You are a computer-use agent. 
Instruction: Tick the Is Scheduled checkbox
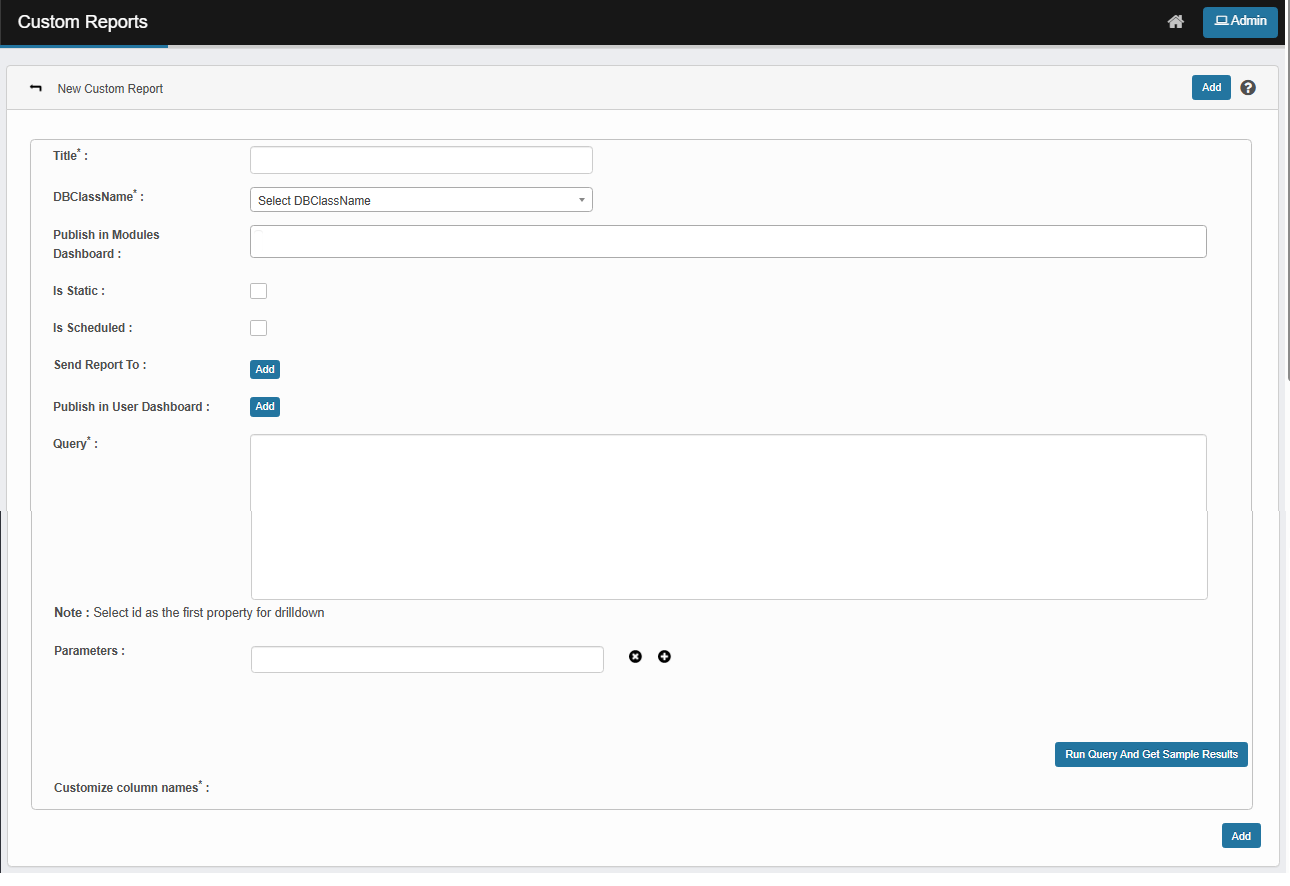(259, 328)
